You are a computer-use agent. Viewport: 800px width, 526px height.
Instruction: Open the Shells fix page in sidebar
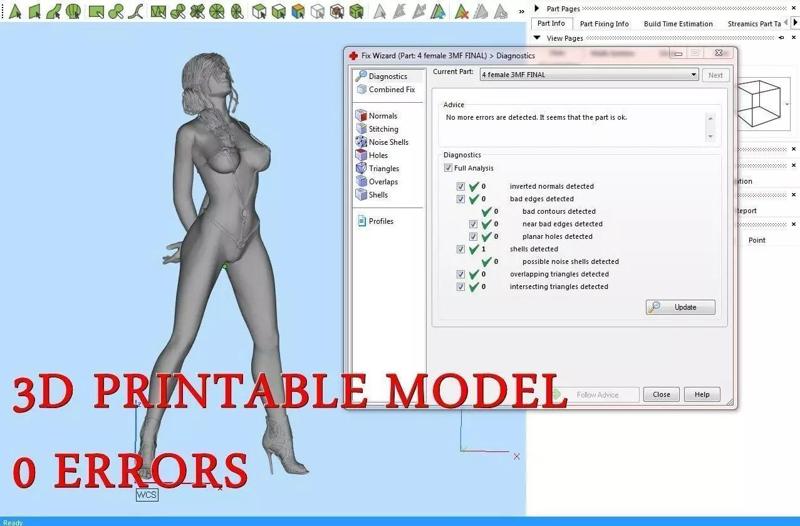point(372,195)
